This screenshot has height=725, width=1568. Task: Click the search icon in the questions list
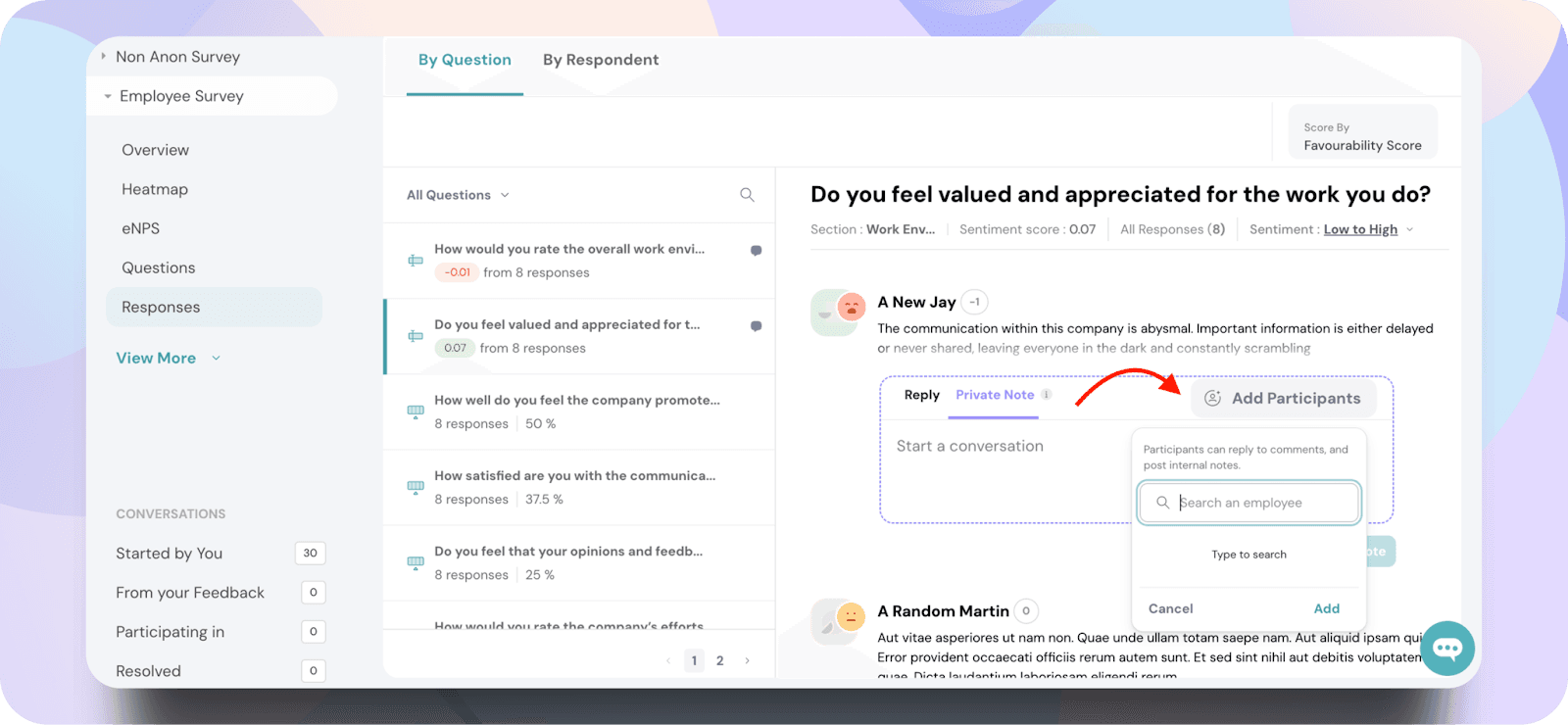coord(747,195)
